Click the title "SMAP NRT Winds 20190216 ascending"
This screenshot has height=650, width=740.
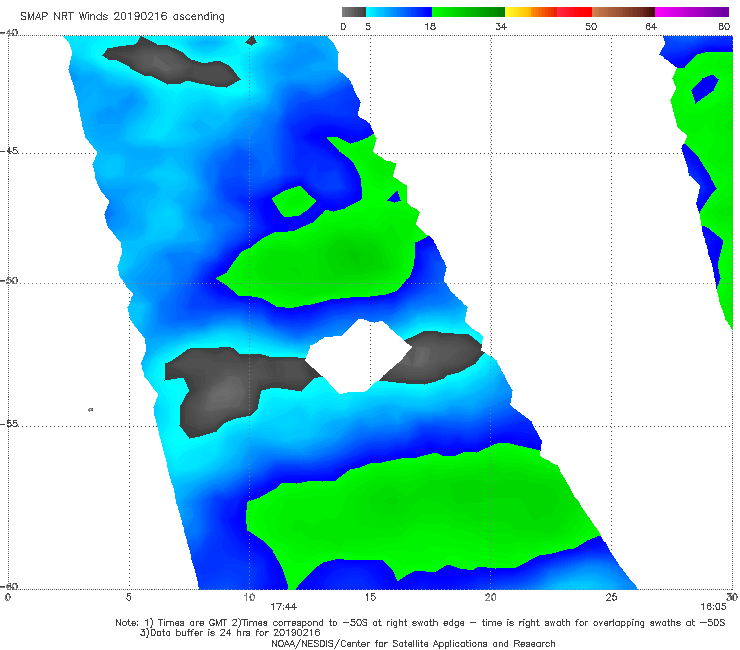122,17
